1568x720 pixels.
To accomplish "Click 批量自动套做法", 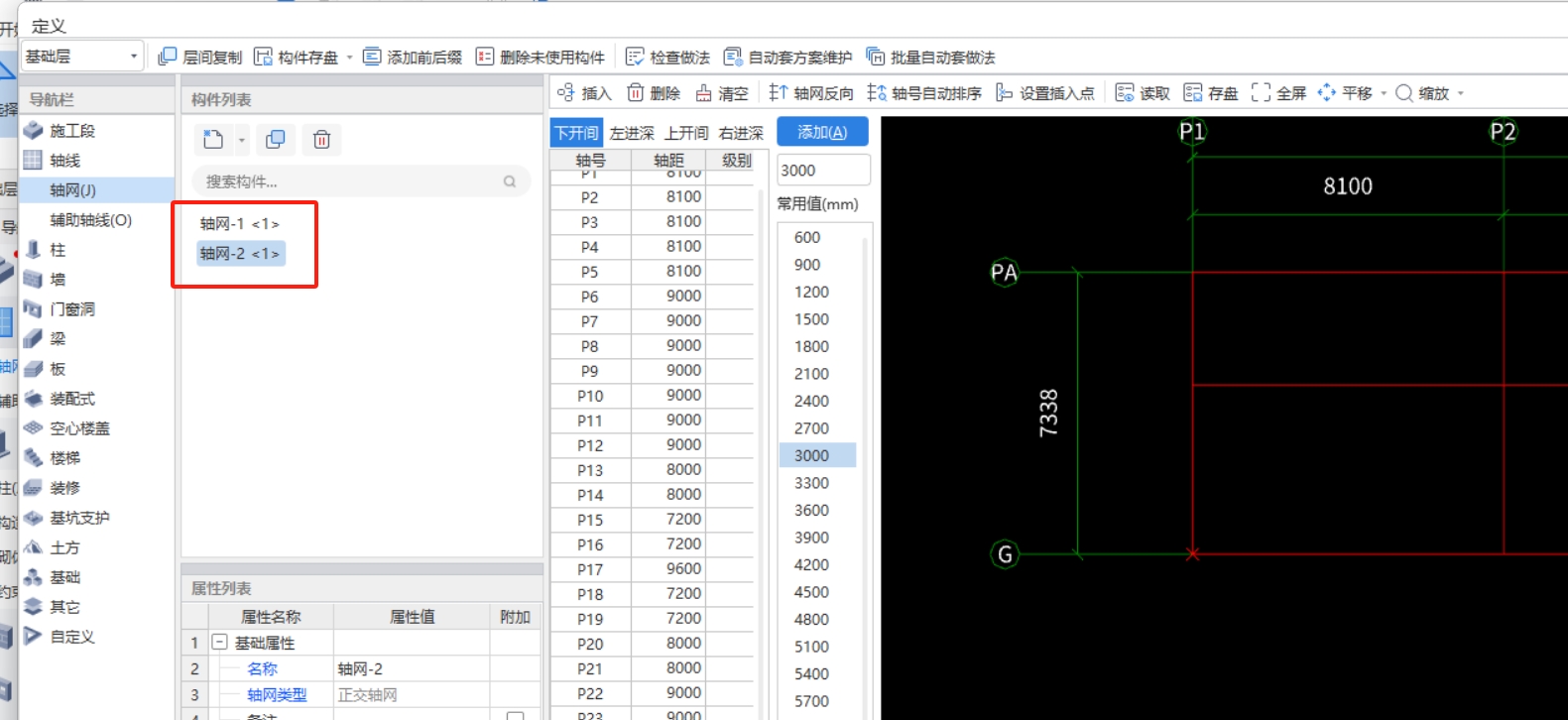I will click(930, 58).
